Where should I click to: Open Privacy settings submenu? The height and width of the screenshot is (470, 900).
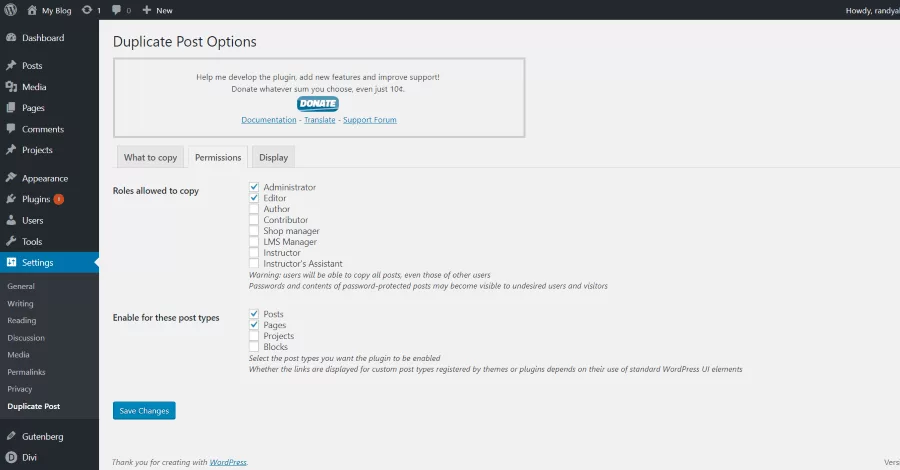tap(20, 389)
